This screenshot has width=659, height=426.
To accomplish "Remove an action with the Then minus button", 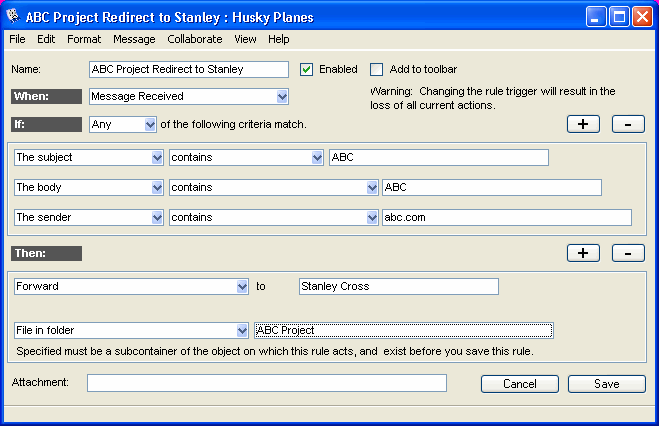I will (x=627, y=253).
